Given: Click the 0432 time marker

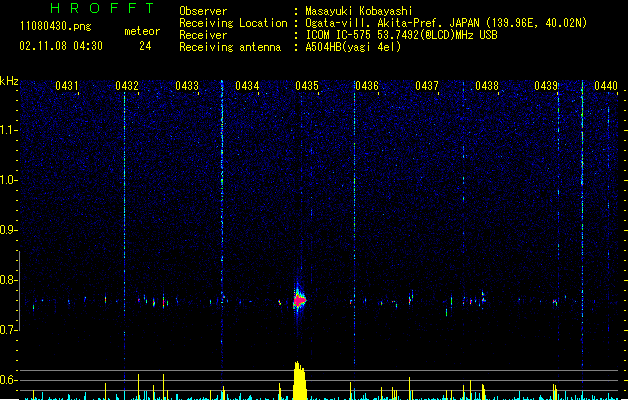Looking at the screenshot, I should coord(127,86).
